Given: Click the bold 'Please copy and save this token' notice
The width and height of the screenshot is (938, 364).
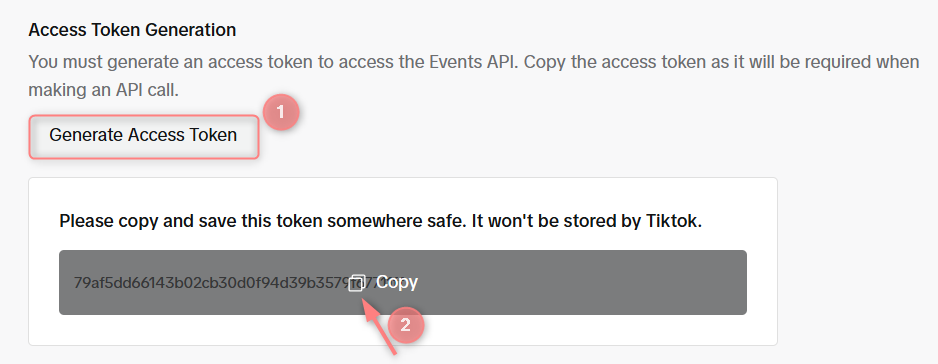Looking at the screenshot, I should tap(380, 222).
